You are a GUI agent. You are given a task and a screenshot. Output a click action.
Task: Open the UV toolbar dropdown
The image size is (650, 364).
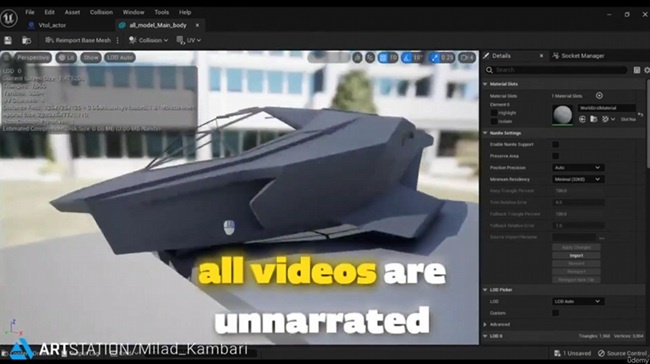point(189,40)
